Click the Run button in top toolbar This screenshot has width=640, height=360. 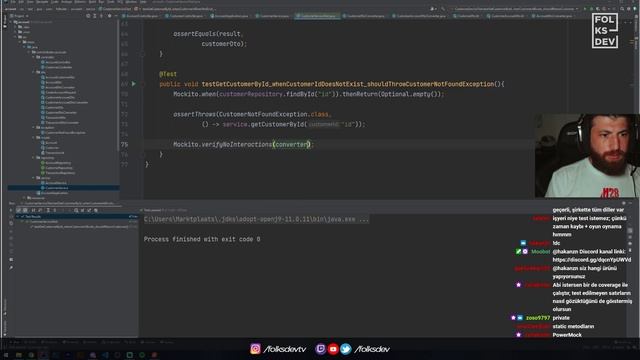pyautogui.click(x=584, y=9)
